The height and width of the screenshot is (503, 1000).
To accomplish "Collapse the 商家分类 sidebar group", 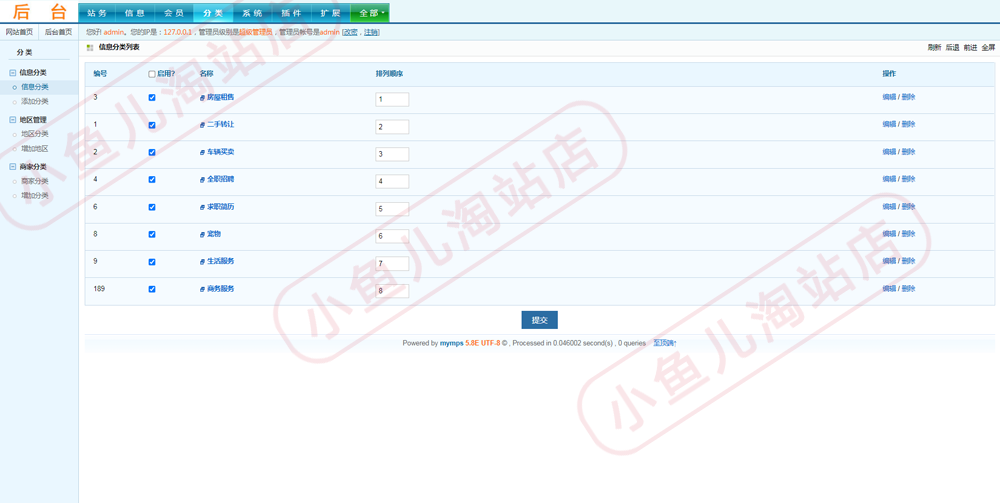I will [13, 166].
